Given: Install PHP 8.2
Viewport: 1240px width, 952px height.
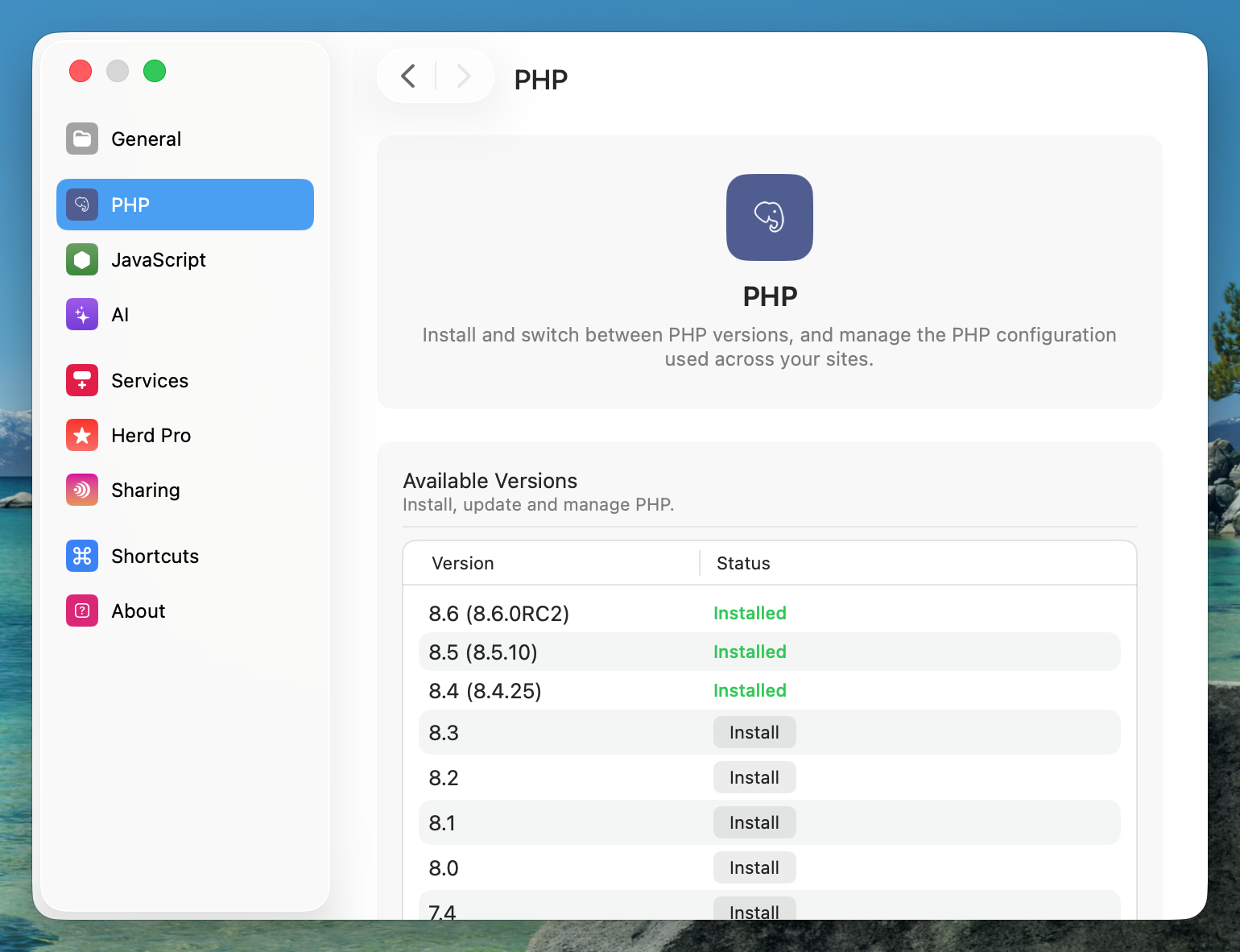Looking at the screenshot, I should tap(754, 777).
